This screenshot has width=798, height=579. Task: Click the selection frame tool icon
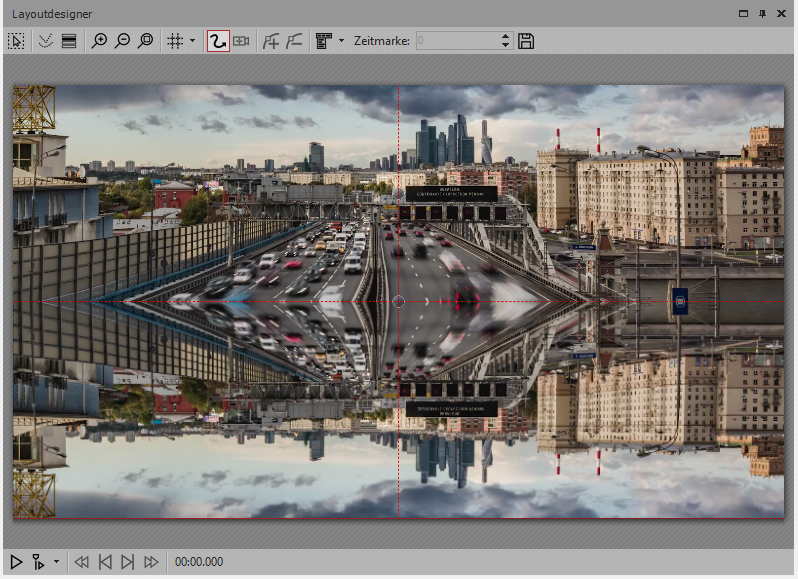point(16,41)
